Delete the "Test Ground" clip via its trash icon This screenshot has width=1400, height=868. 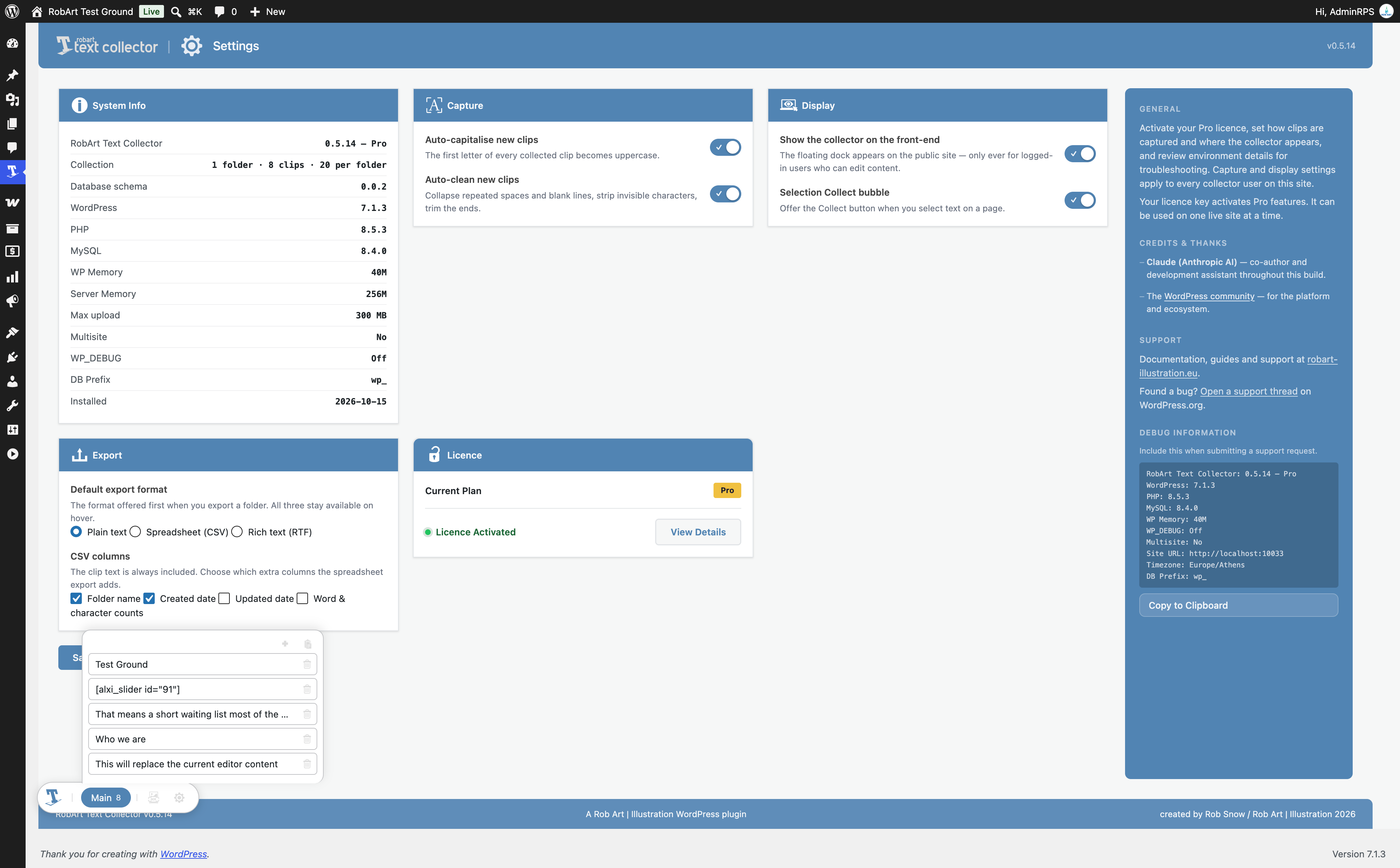pos(307,664)
